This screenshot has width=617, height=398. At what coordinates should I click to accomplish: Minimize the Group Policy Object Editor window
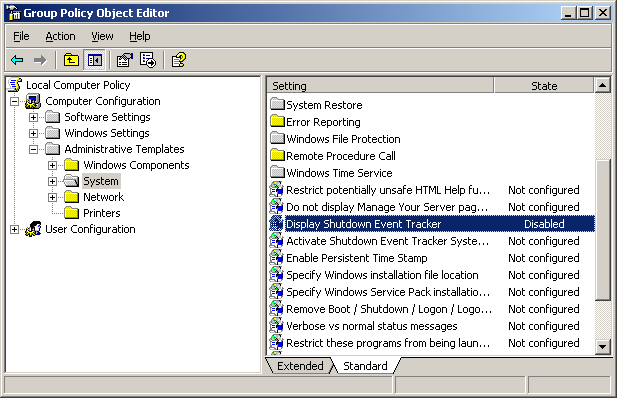coord(568,13)
